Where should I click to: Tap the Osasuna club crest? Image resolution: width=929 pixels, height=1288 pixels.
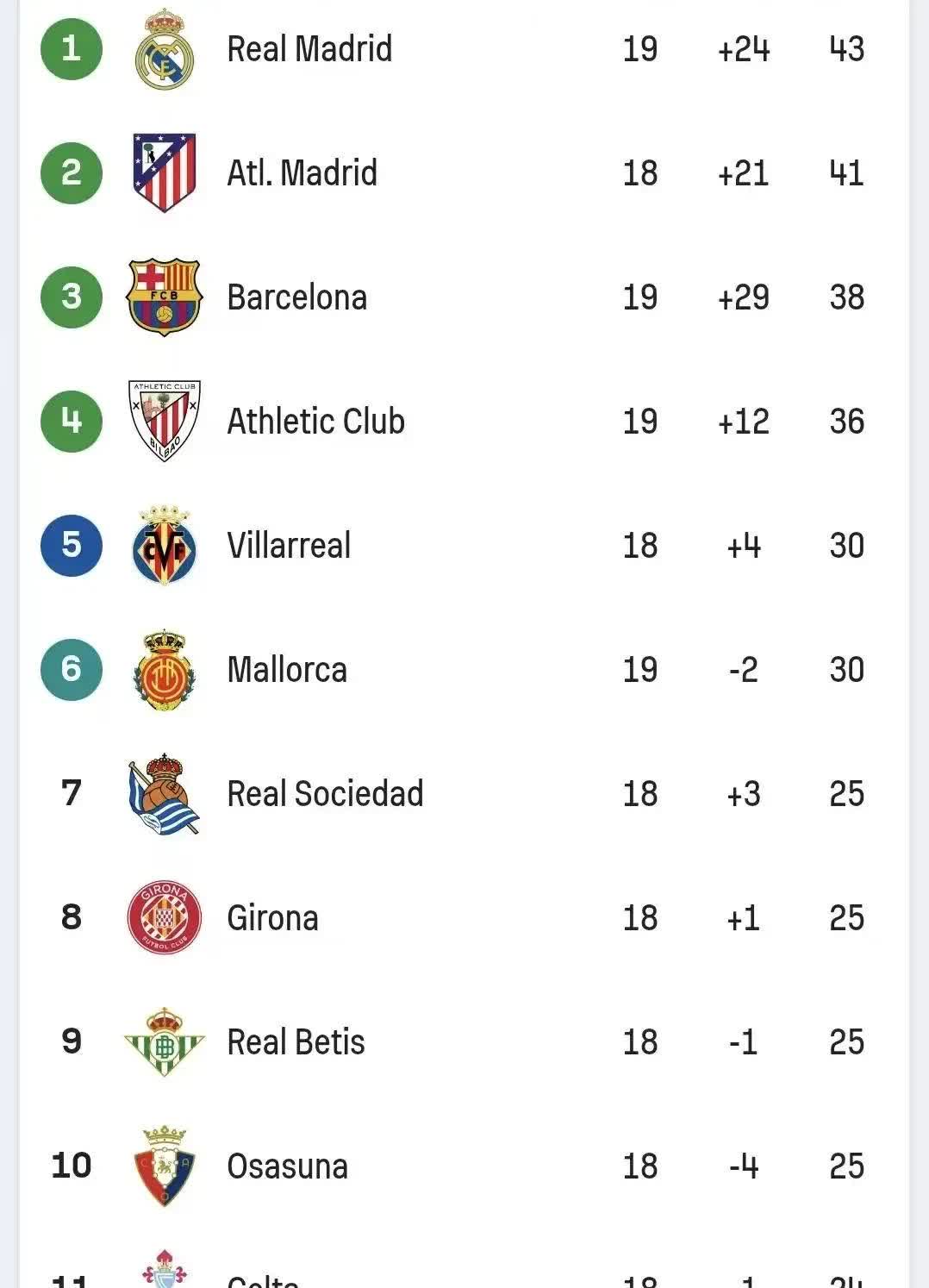coord(164,1166)
